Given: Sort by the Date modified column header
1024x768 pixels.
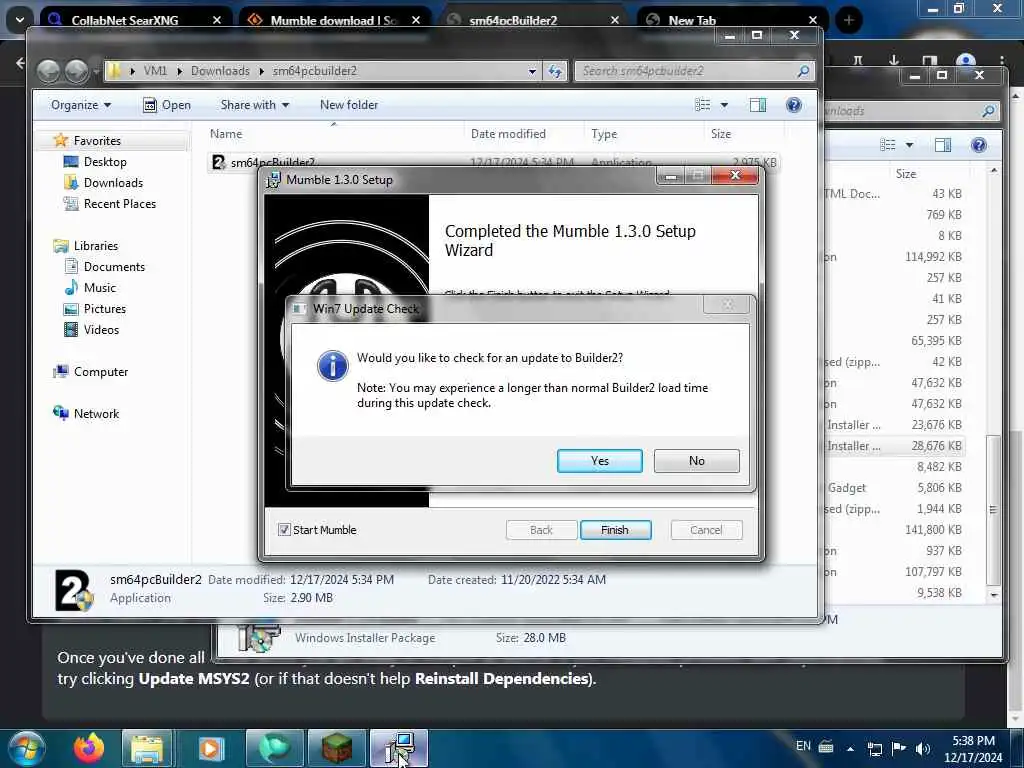Looking at the screenshot, I should coord(508,133).
